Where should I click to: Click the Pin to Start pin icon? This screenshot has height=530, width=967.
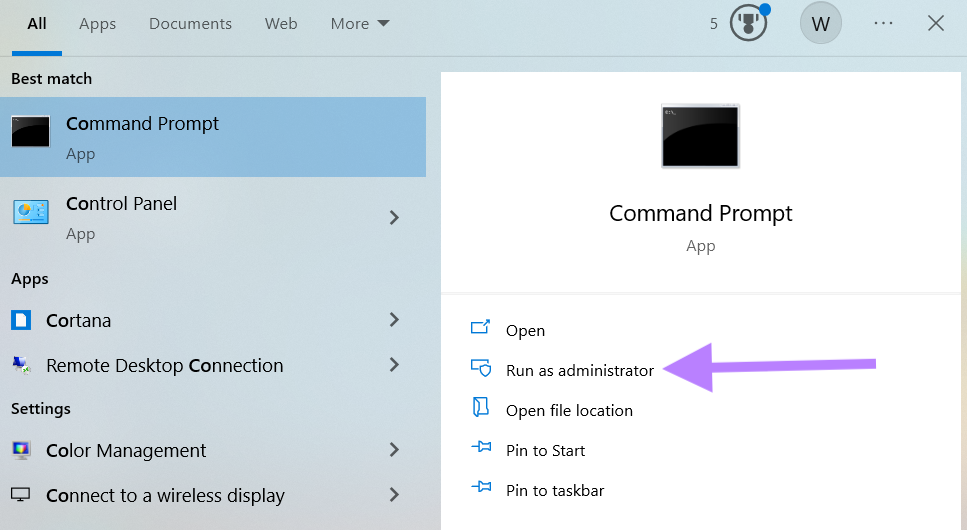pos(481,447)
